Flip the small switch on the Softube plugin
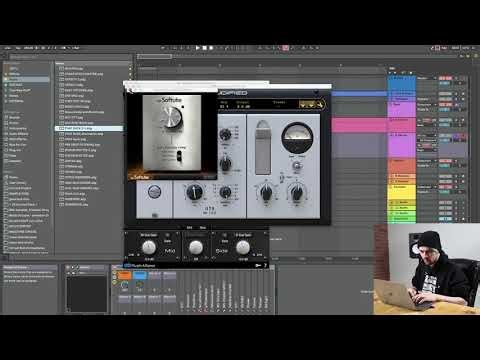This screenshot has height=360, width=480. 179,156
